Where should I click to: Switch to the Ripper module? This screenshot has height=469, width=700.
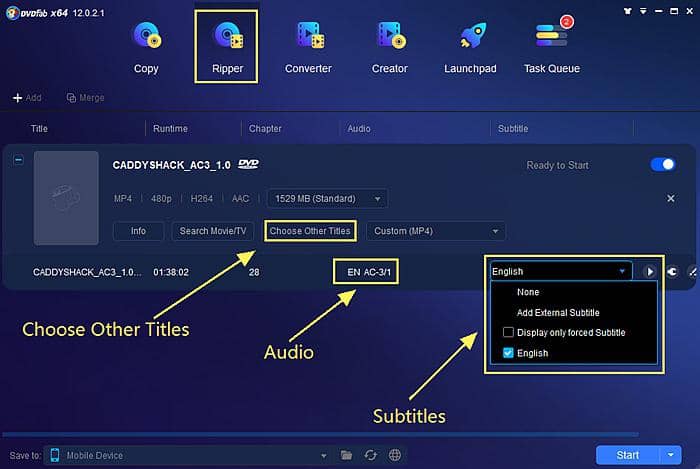(227, 47)
